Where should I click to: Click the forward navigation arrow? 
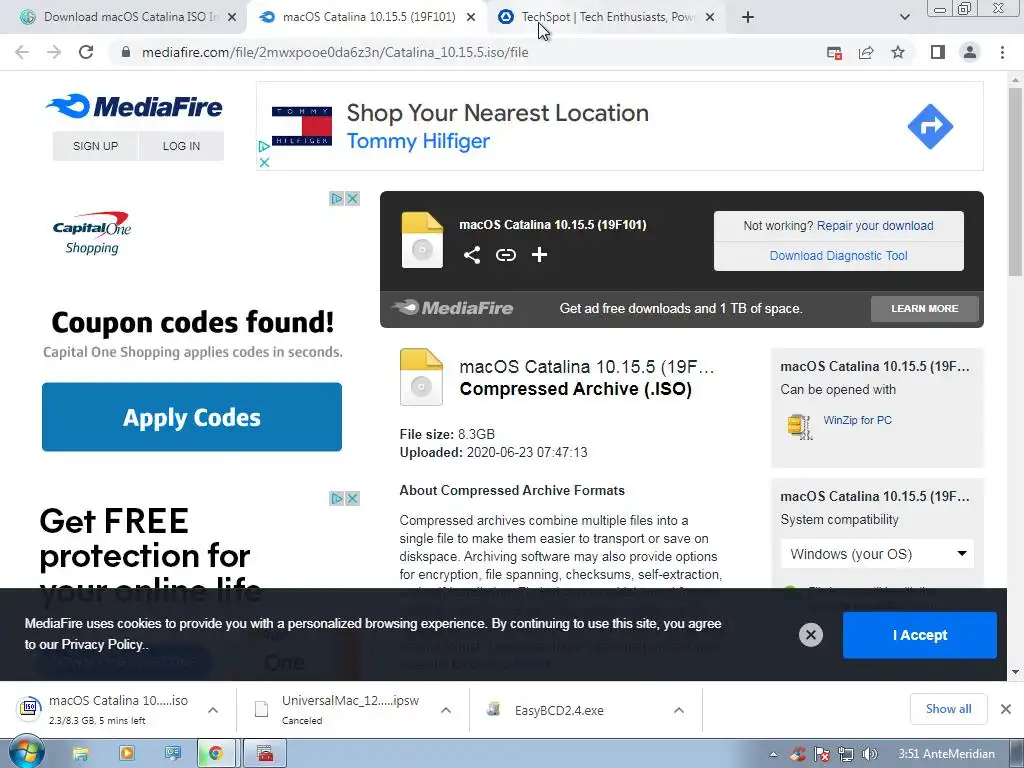coord(54,52)
